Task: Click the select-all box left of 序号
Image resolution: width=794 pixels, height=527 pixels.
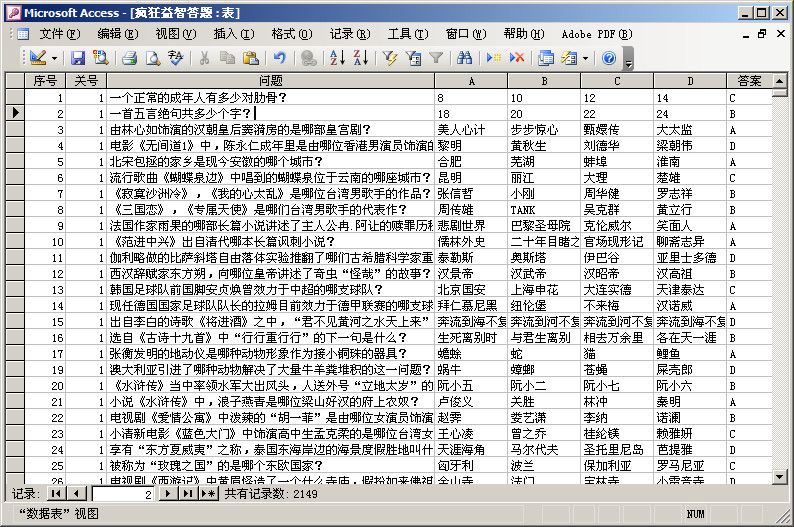Action: [x=15, y=80]
